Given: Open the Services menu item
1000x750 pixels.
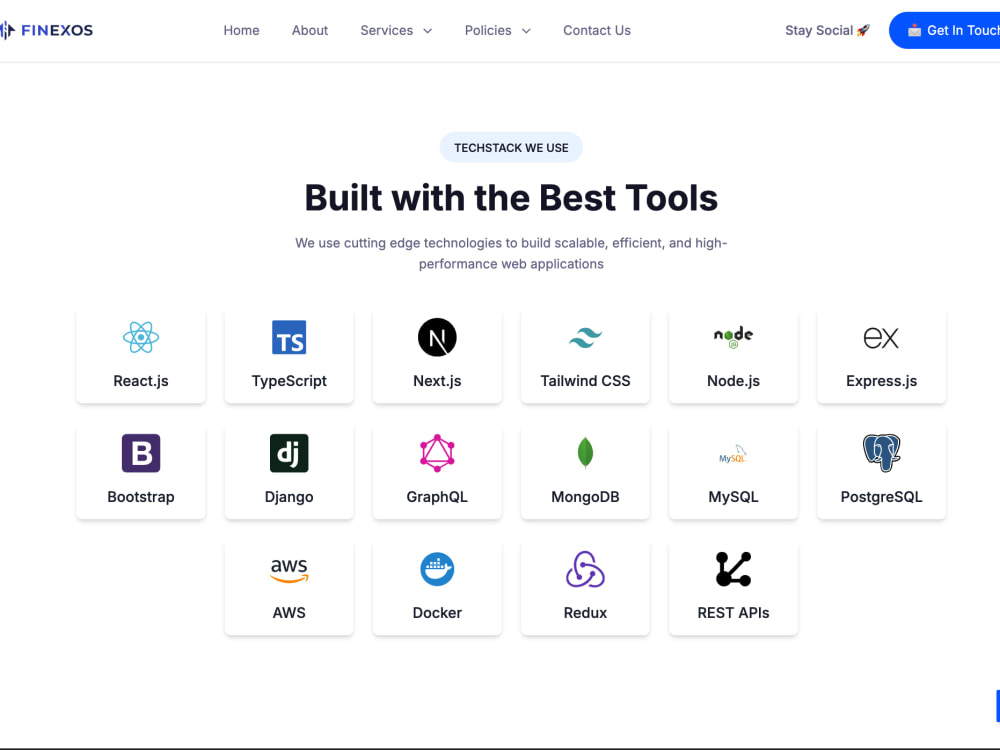Looking at the screenshot, I should (x=386, y=30).
